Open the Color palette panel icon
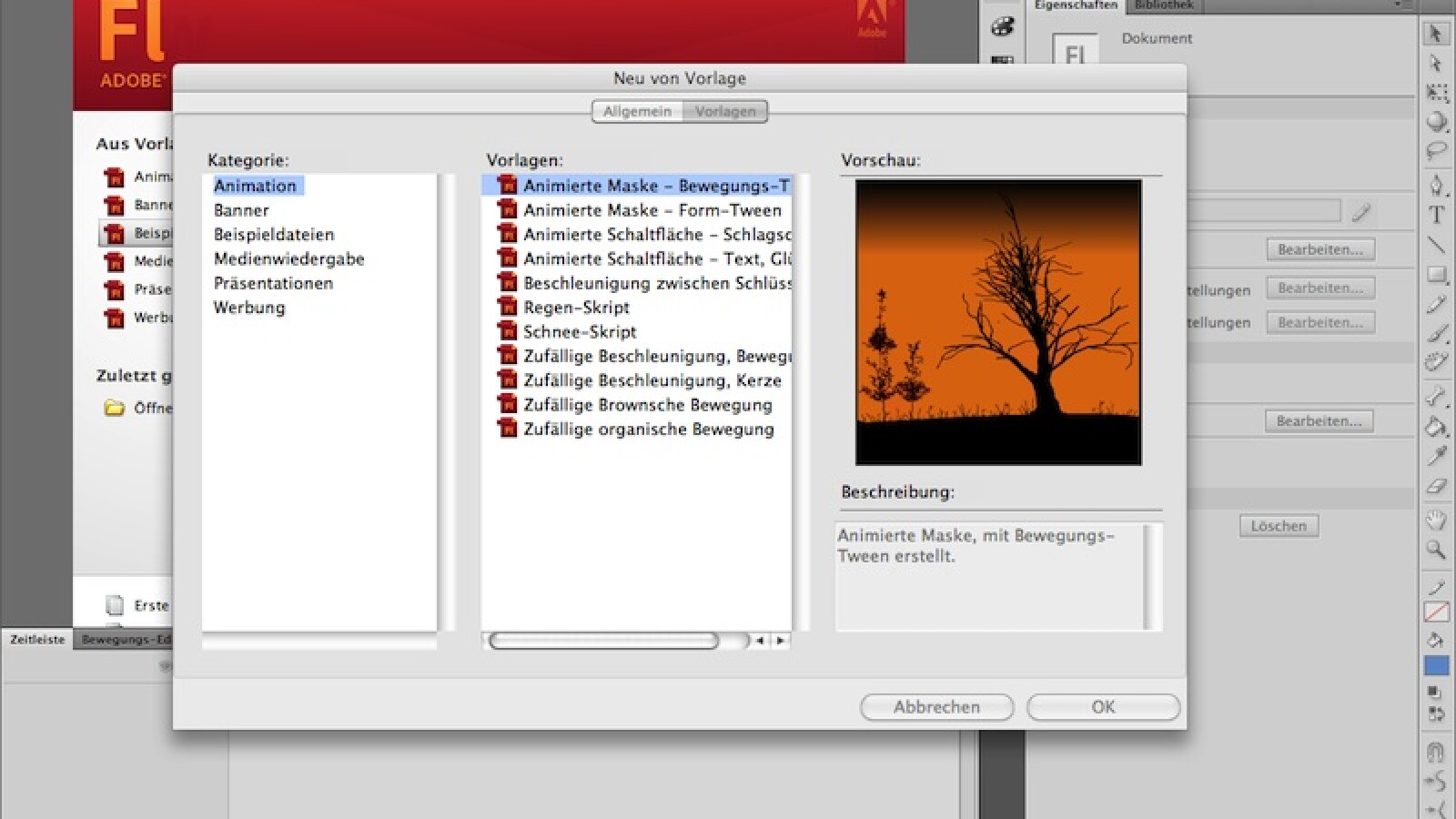Screen dimensions: 1456x819 click(1002, 26)
